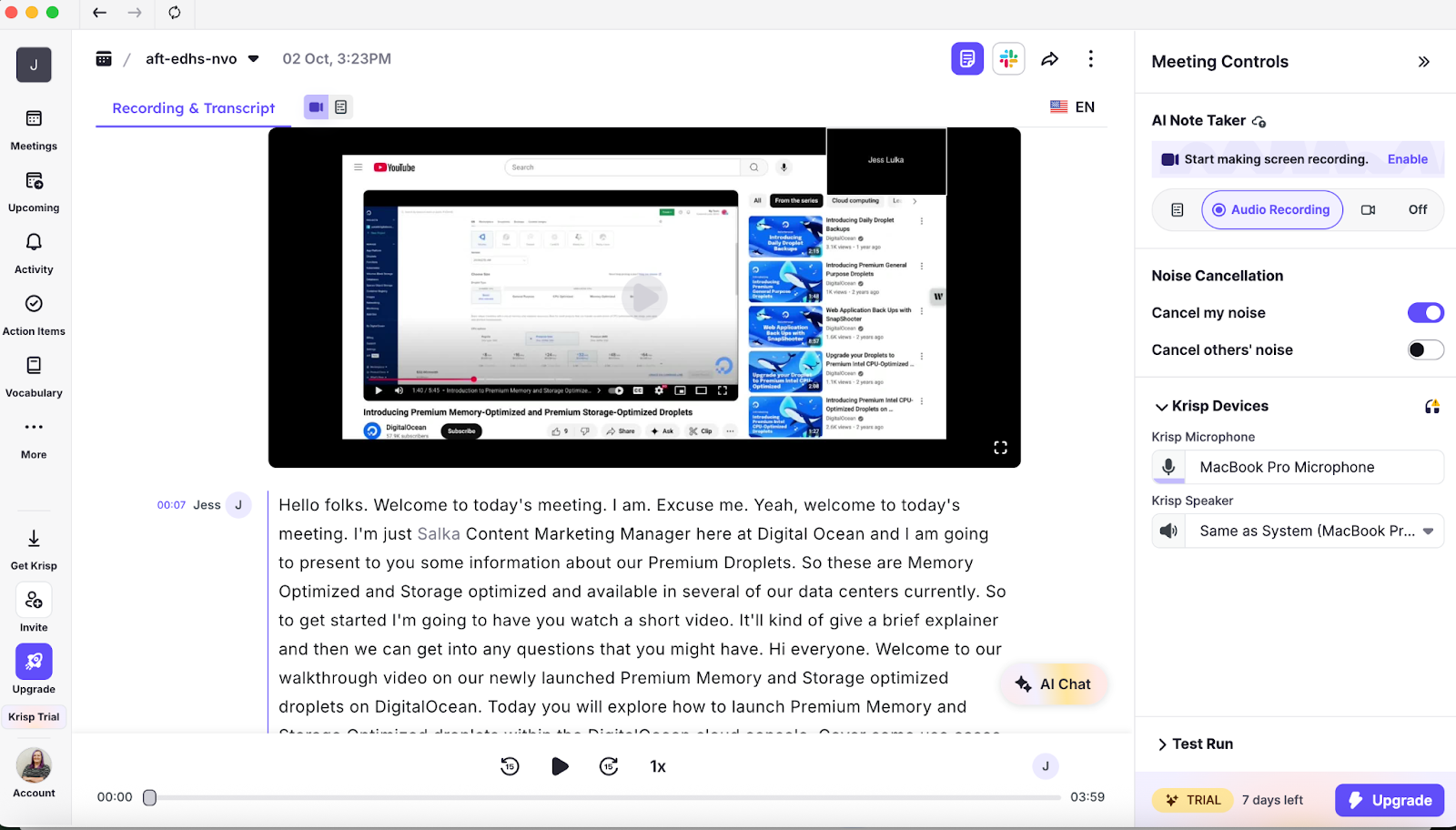Share the meeting recording
This screenshot has width=1456, height=830.
point(1050,57)
